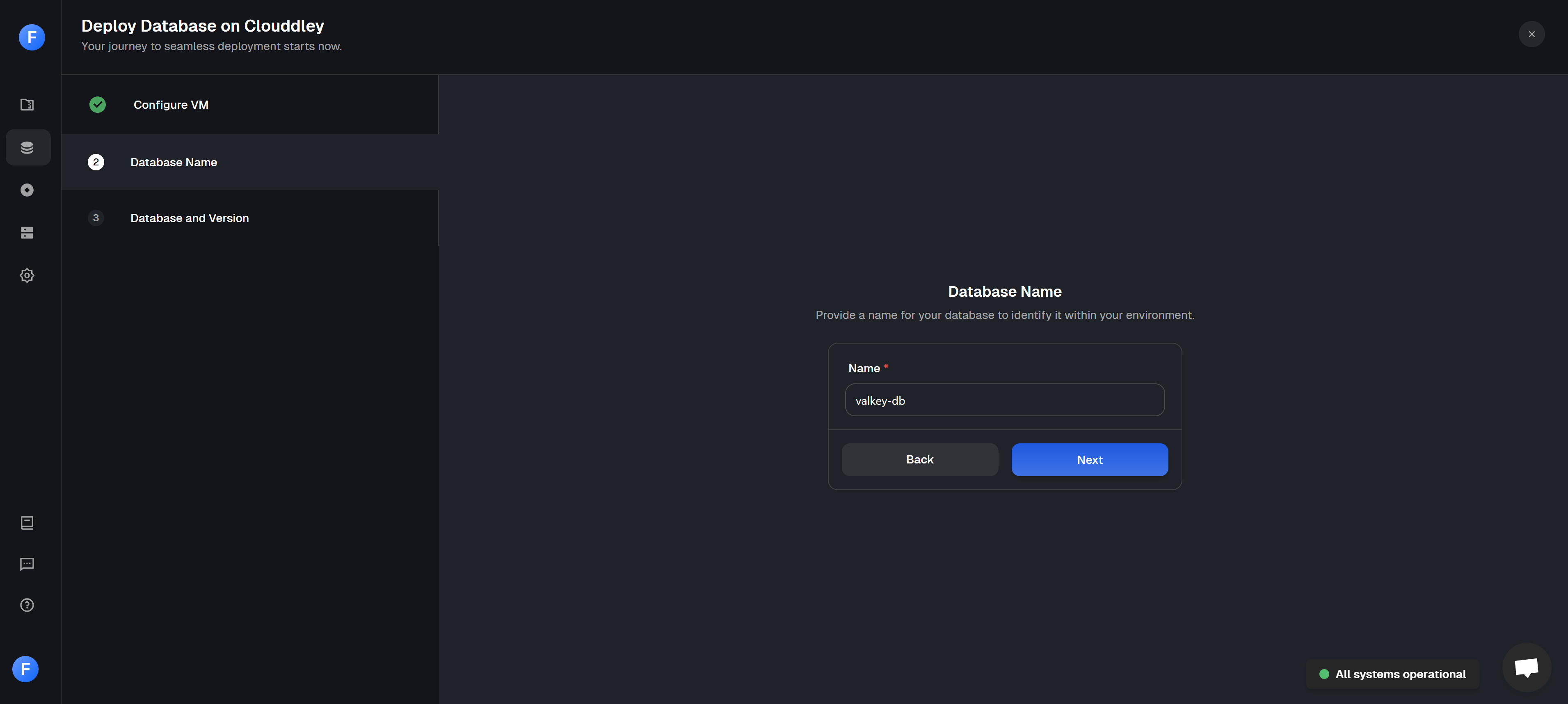Open the help question mark icon
The height and width of the screenshot is (704, 1568).
click(x=27, y=605)
